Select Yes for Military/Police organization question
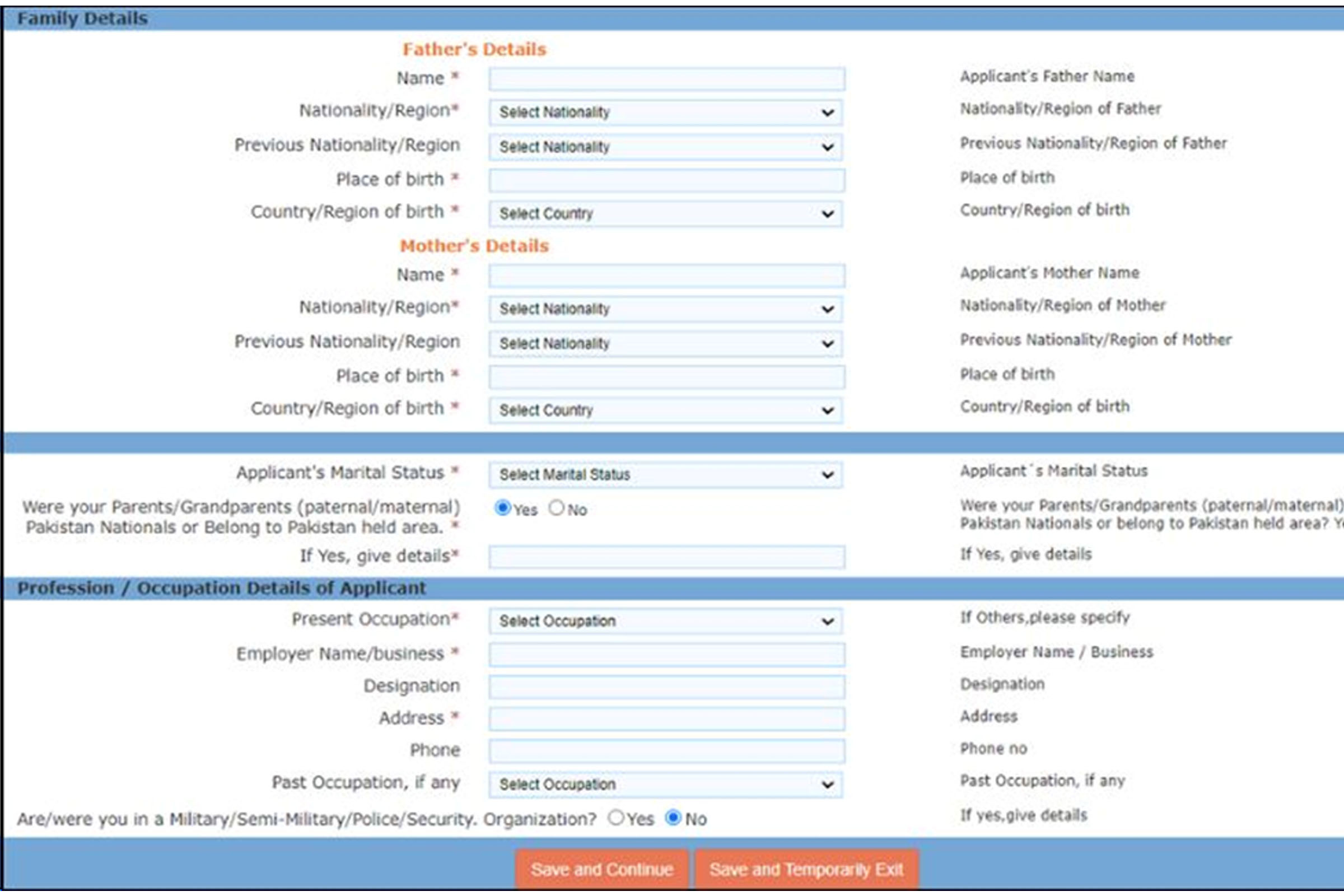Viewport: 1344px width, 896px height. click(x=616, y=818)
